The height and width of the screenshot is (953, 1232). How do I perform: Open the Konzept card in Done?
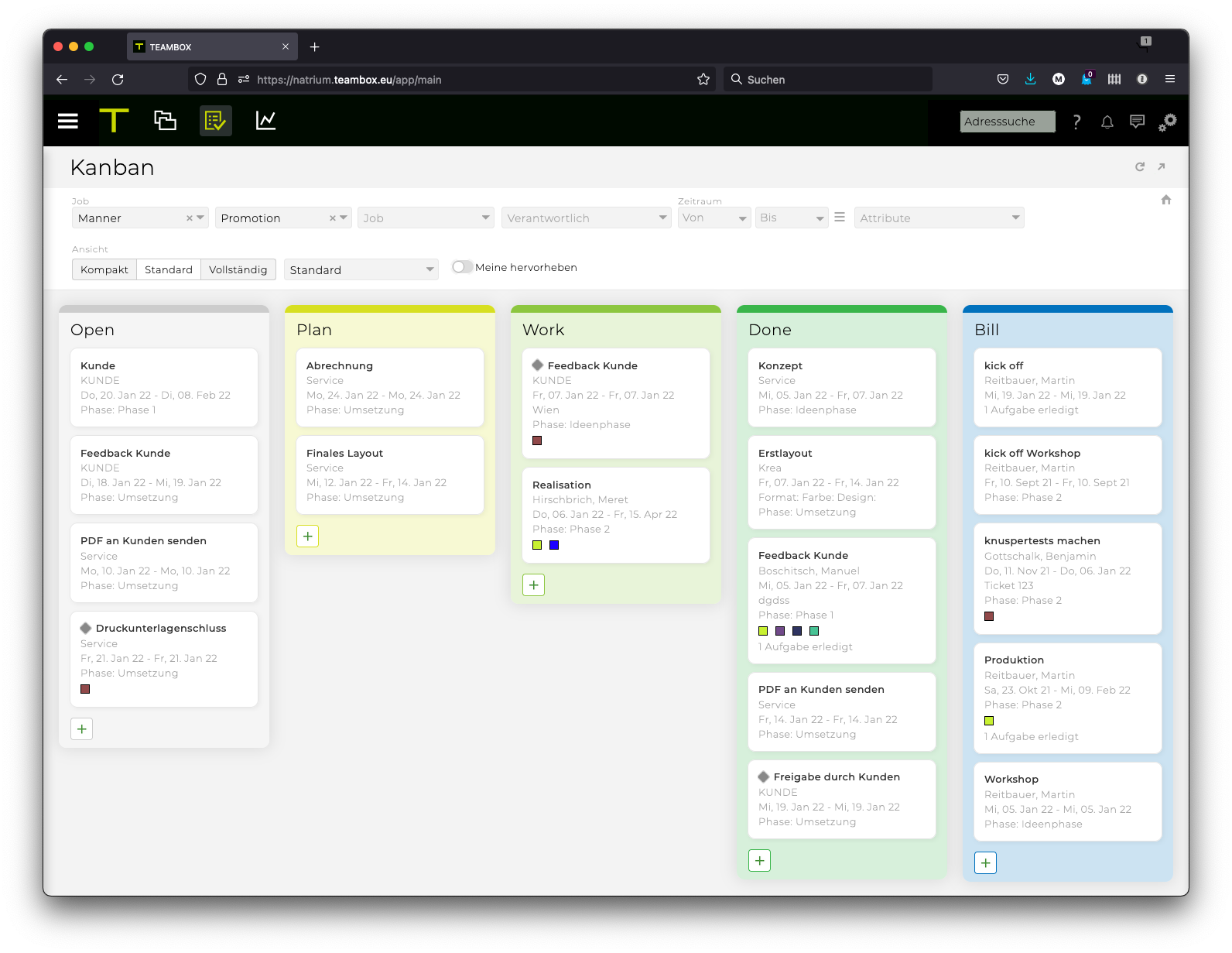pyautogui.click(x=842, y=387)
